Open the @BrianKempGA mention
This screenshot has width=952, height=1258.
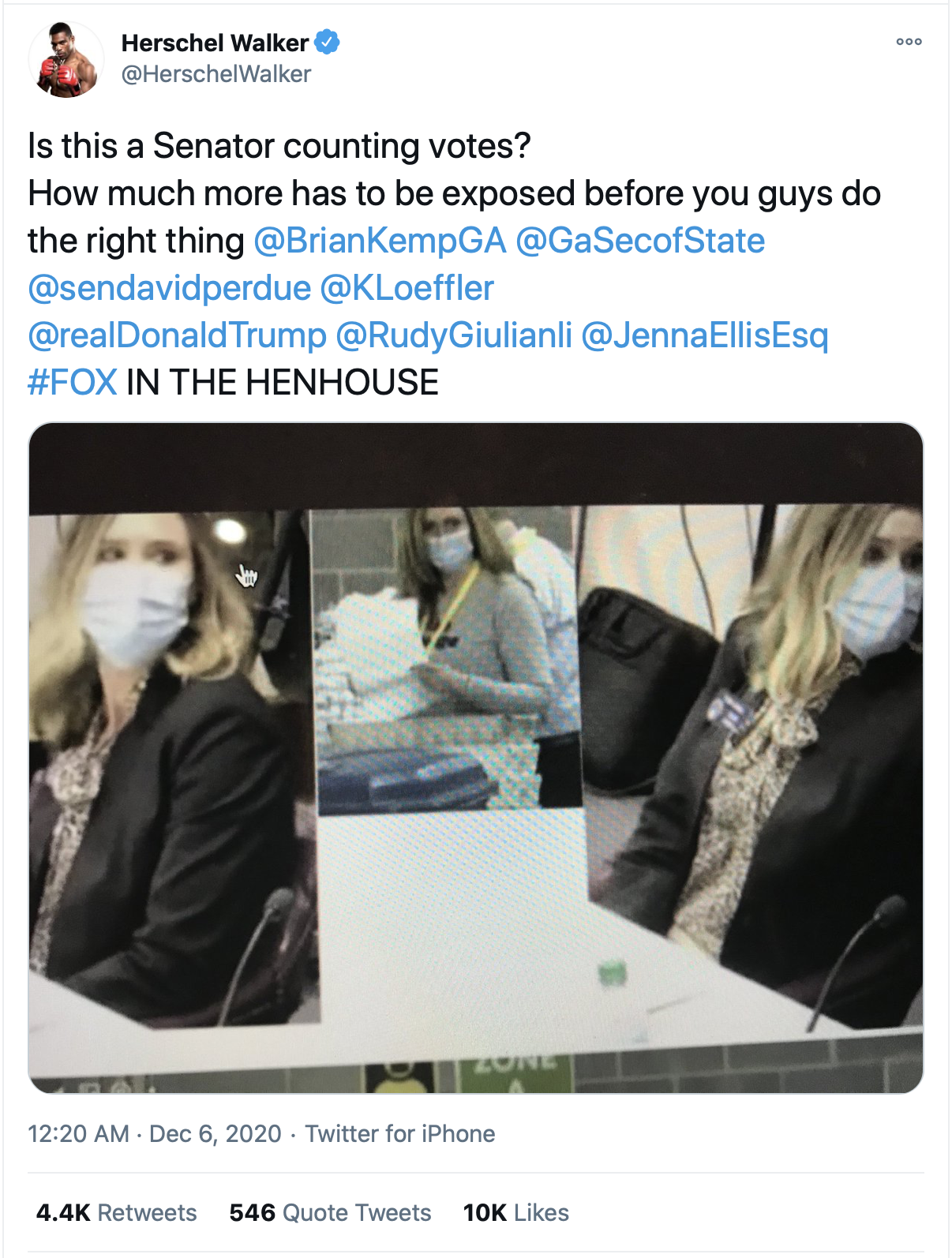380,241
